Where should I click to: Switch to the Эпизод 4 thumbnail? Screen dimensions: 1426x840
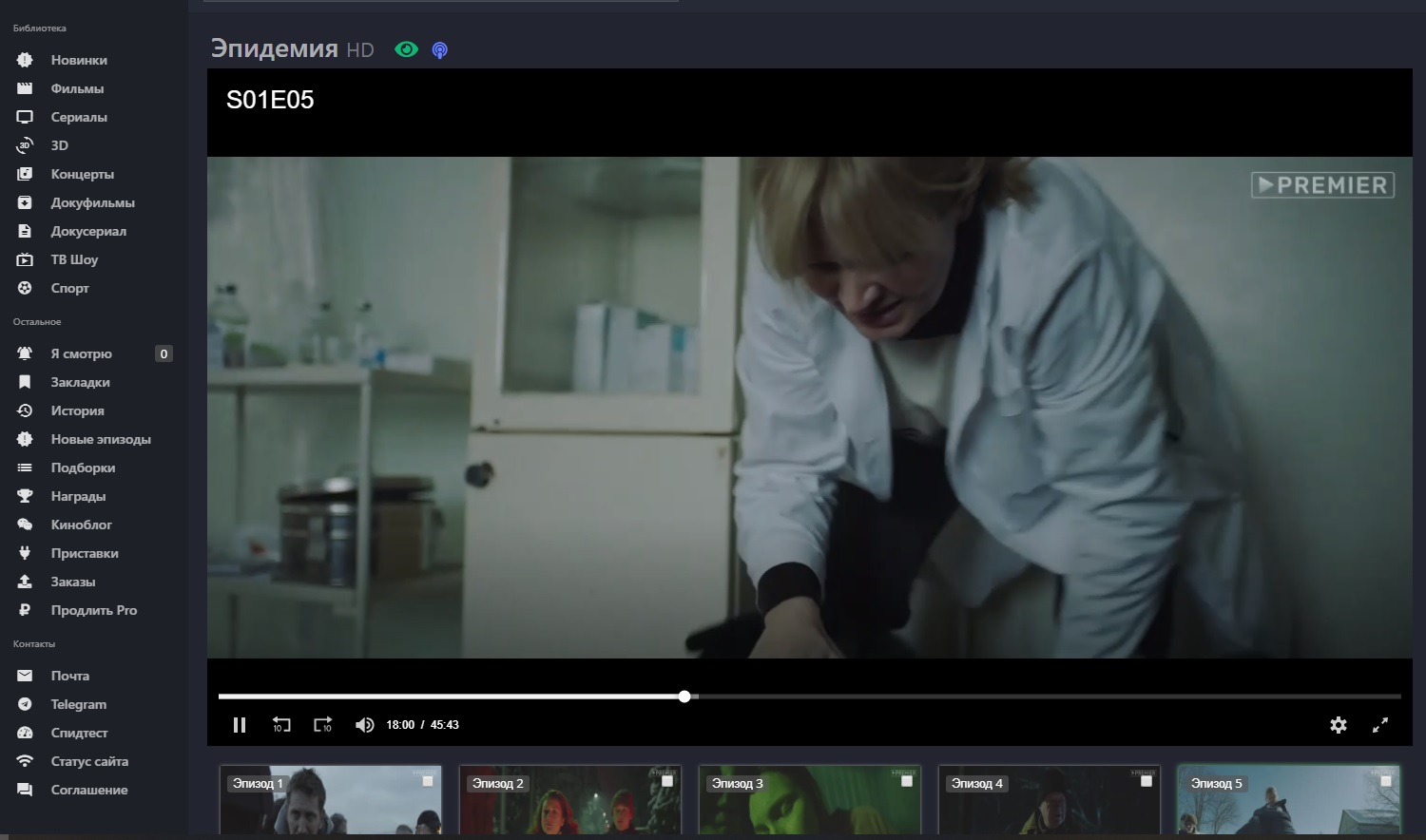1050,801
